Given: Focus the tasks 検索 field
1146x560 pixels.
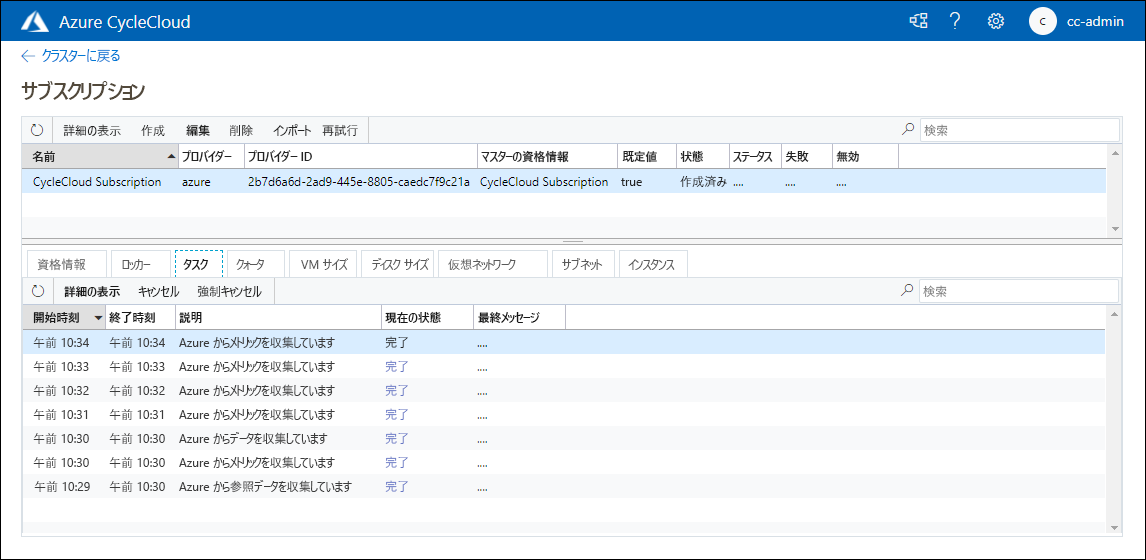Looking at the screenshot, I should click(x=1019, y=291).
